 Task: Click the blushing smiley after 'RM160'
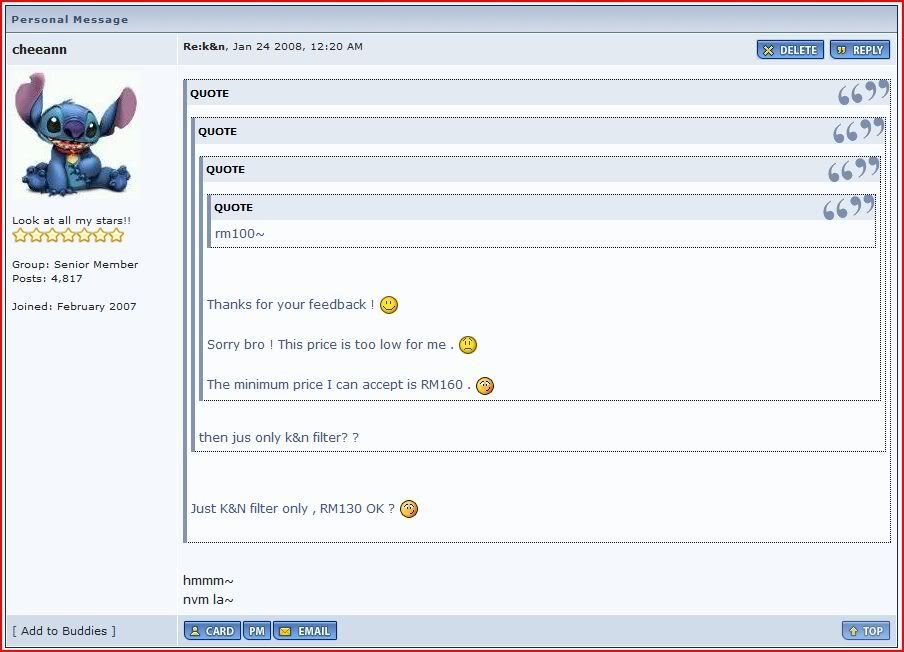point(484,385)
